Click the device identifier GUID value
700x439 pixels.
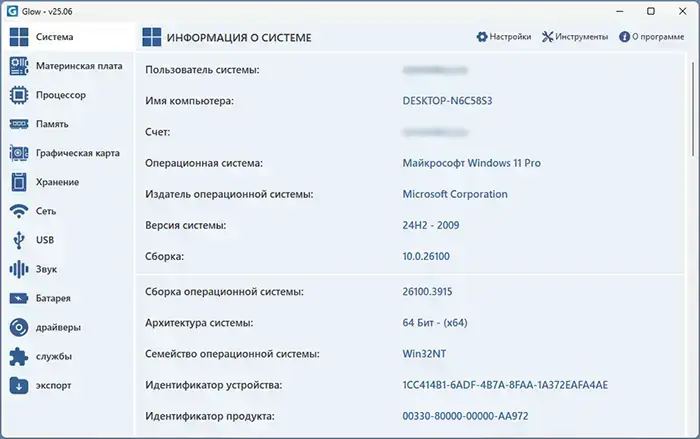(x=505, y=385)
